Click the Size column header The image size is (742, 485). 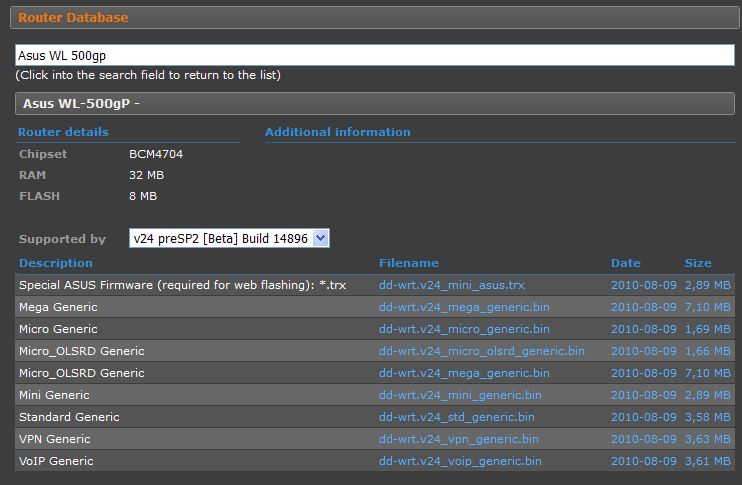[698, 263]
